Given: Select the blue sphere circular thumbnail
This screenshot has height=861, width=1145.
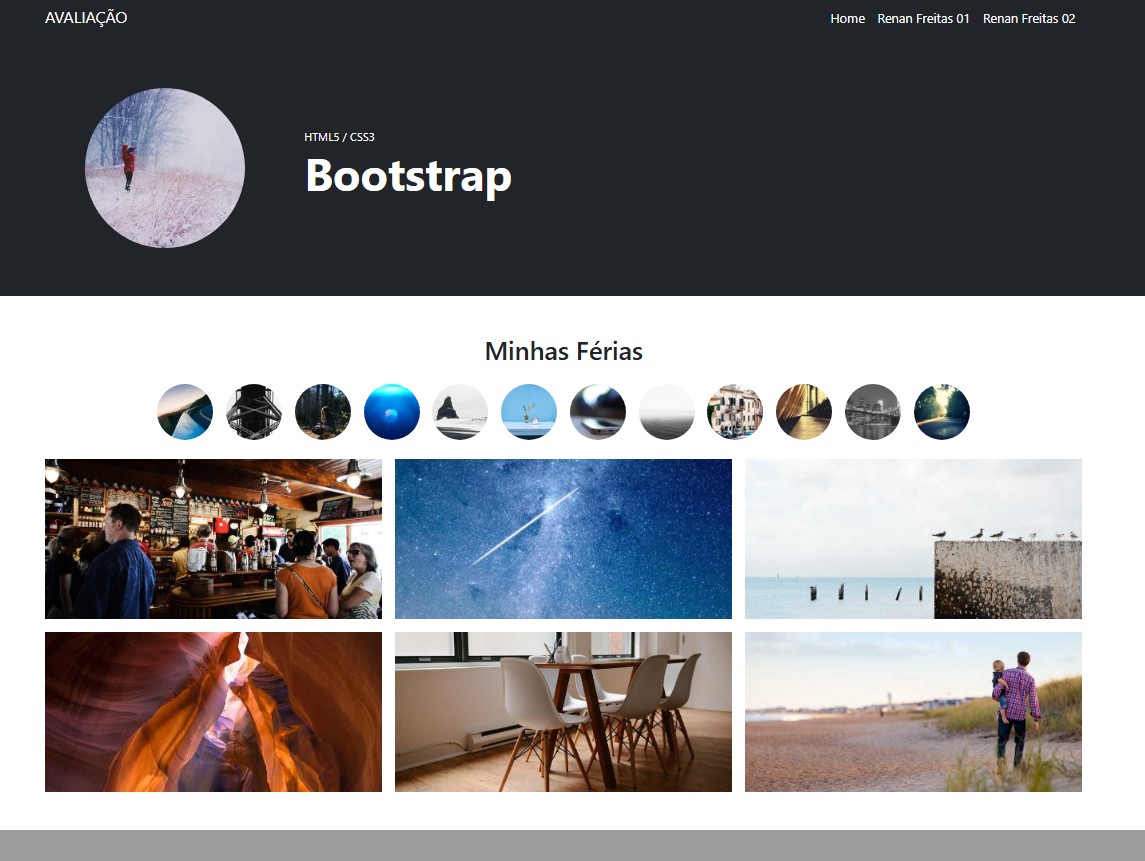Looking at the screenshot, I should [391, 411].
